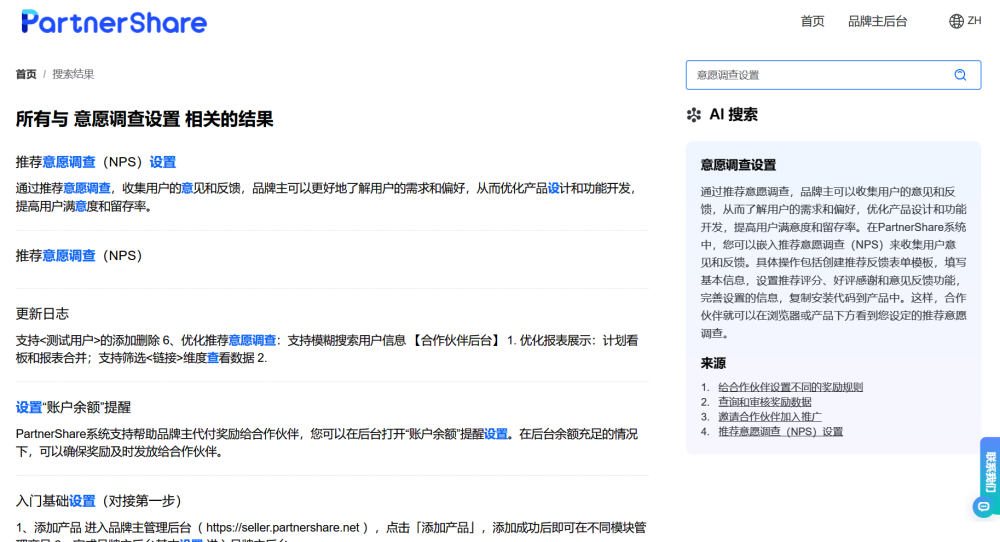
Task: Open source link 推荐意愿调查（NPS）设置
Action: (781, 432)
